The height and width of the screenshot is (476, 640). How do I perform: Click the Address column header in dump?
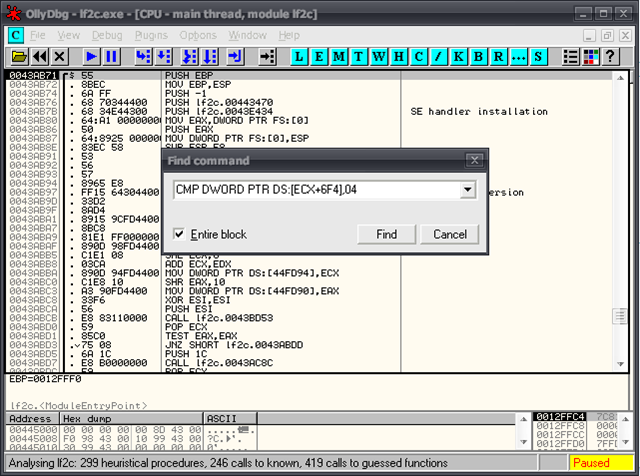[x=33, y=418]
